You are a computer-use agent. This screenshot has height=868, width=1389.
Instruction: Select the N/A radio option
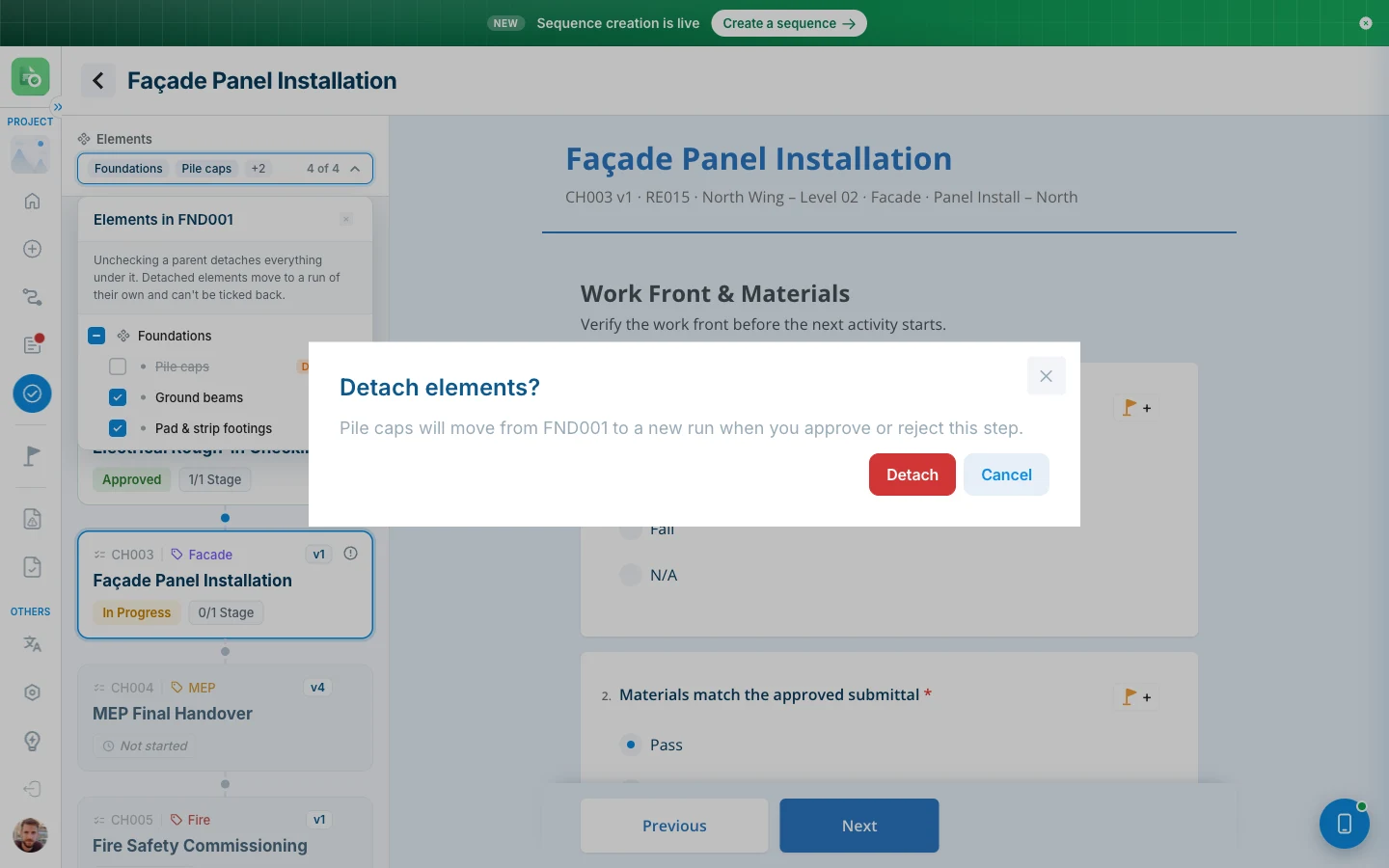[631, 575]
